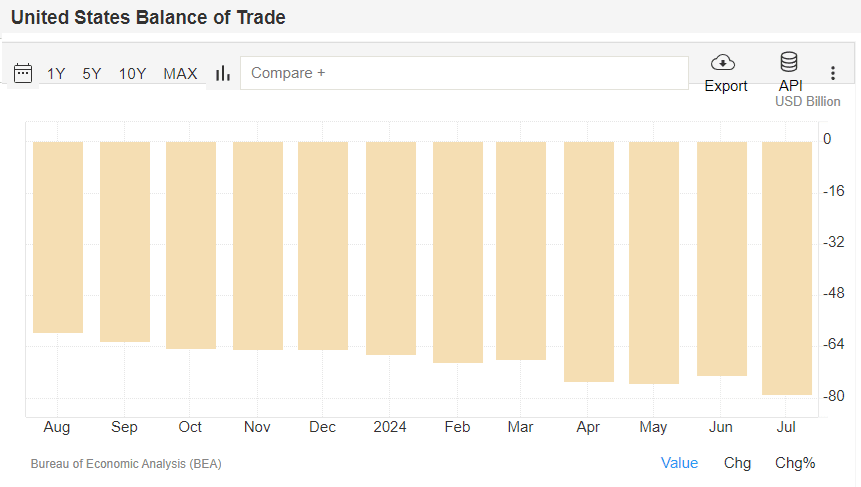Click the April trade balance bar
This screenshot has width=861, height=487.
point(588,261)
